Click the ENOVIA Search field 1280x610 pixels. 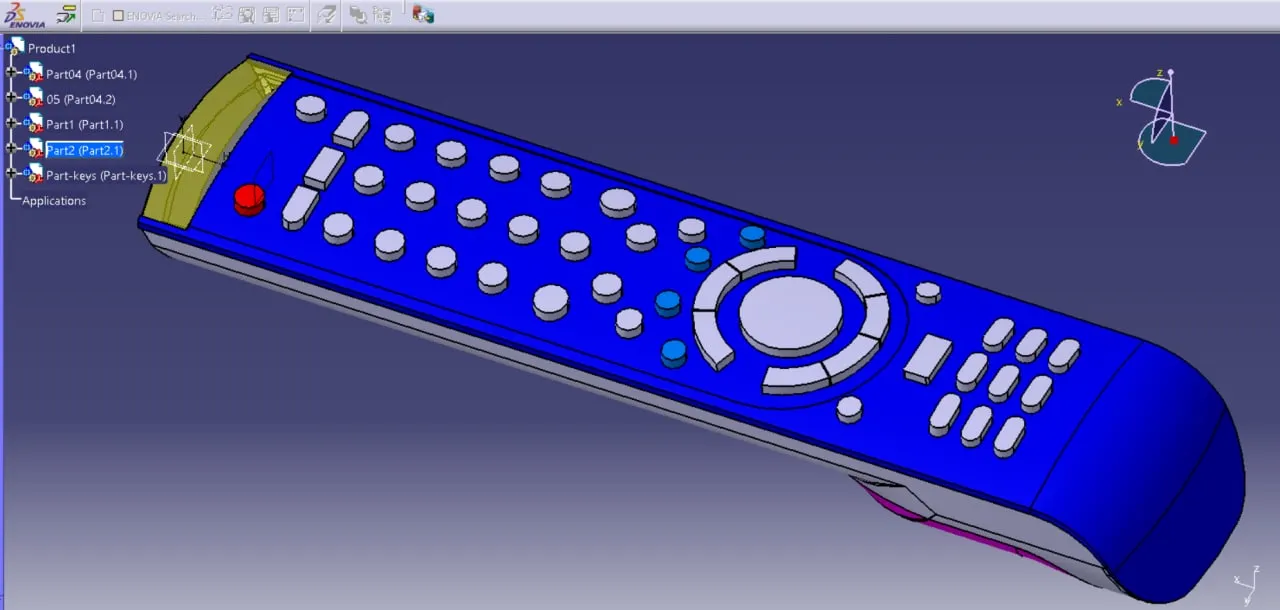pos(163,16)
